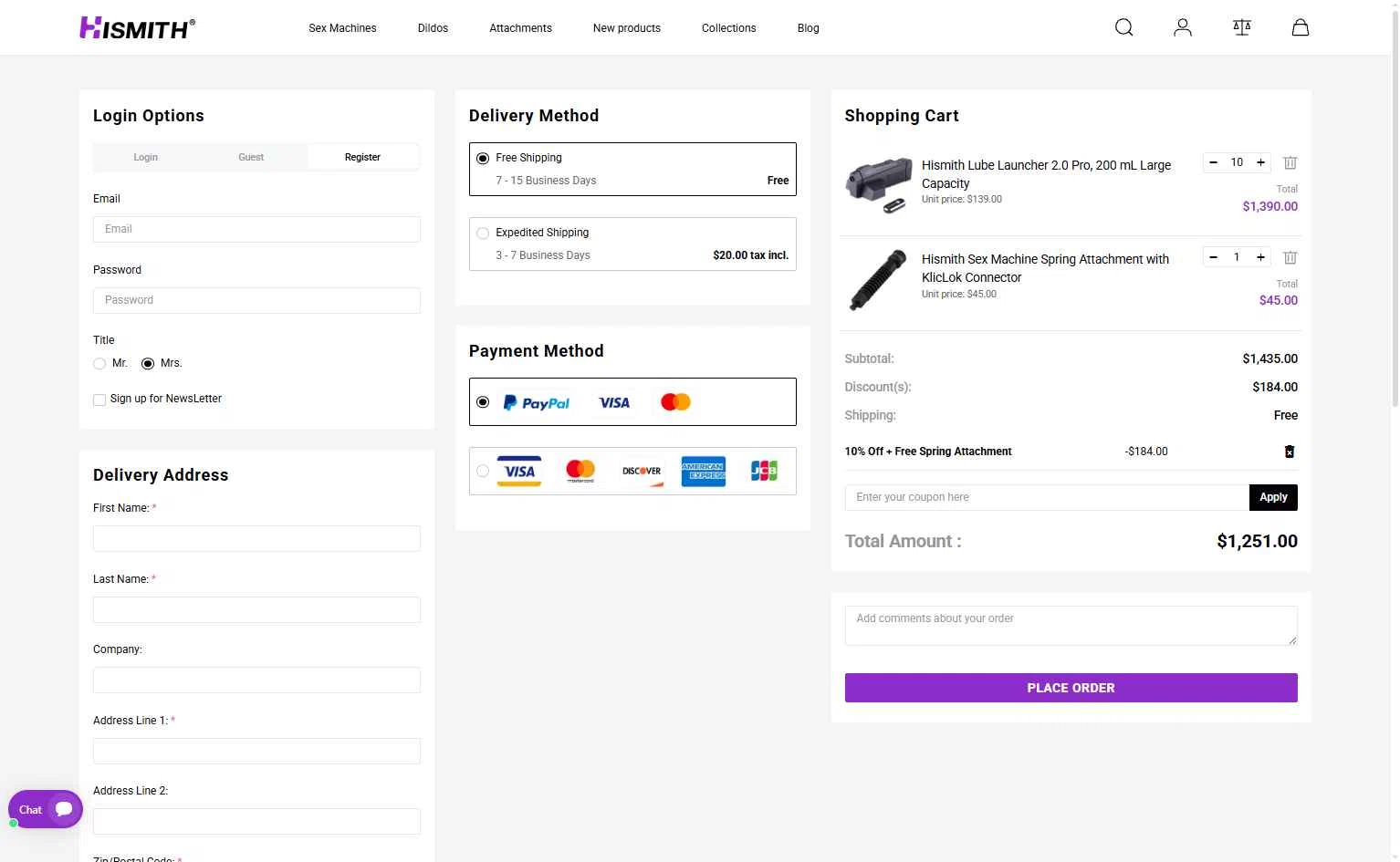Open Dildos menu
This screenshot has height=862, width=1400.
pos(433,28)
